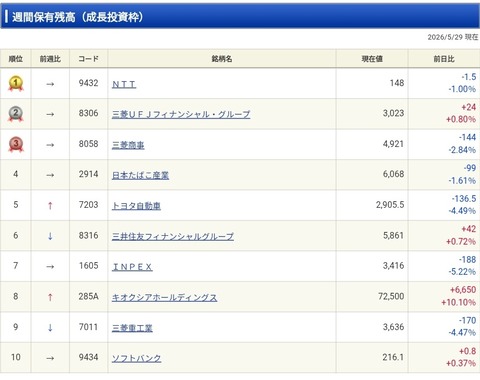The image size is (480, 380).
Task: Click the 銘柄名 column header
Action: [222, 59]
